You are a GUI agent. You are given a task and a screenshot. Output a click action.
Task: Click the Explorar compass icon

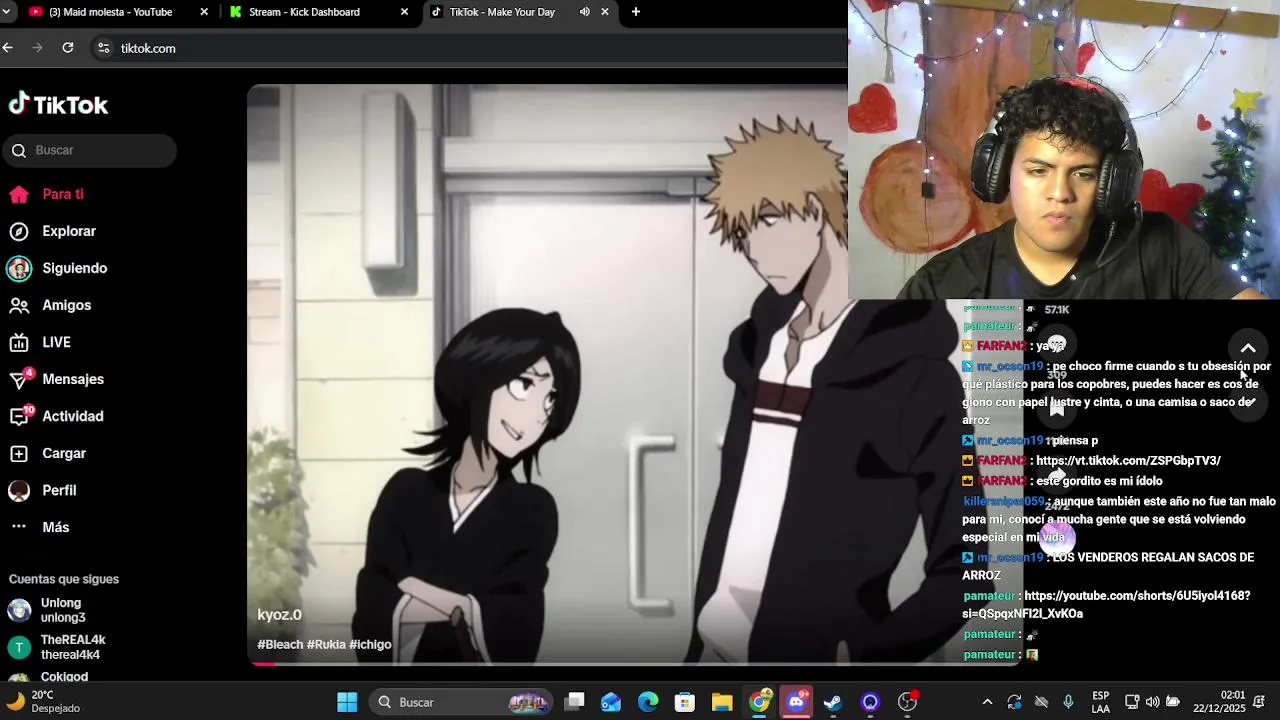[x=19, y=231]
